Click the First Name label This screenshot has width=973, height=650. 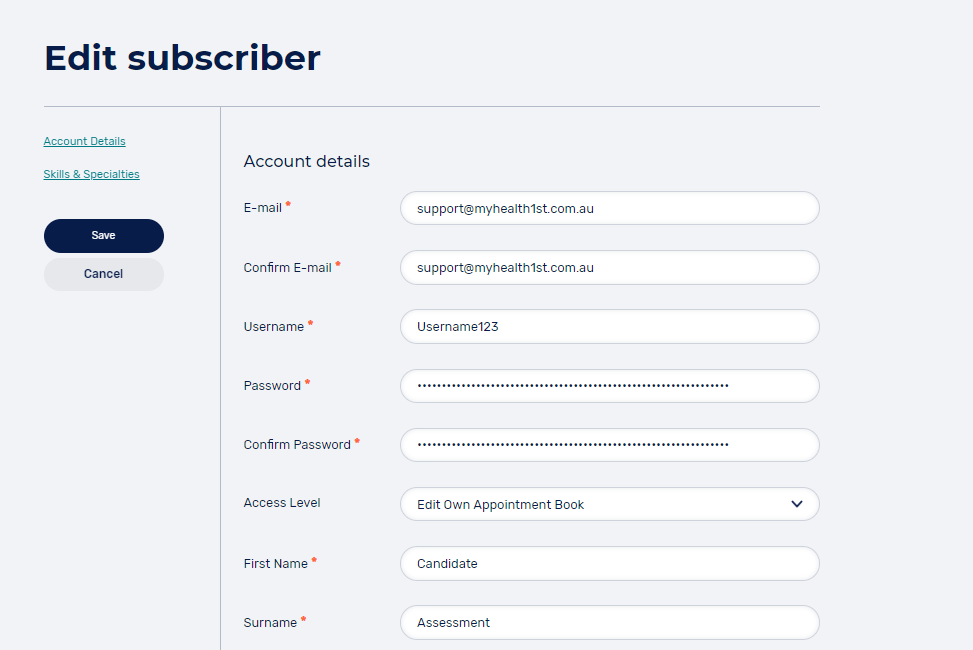(x=276, y=564)
